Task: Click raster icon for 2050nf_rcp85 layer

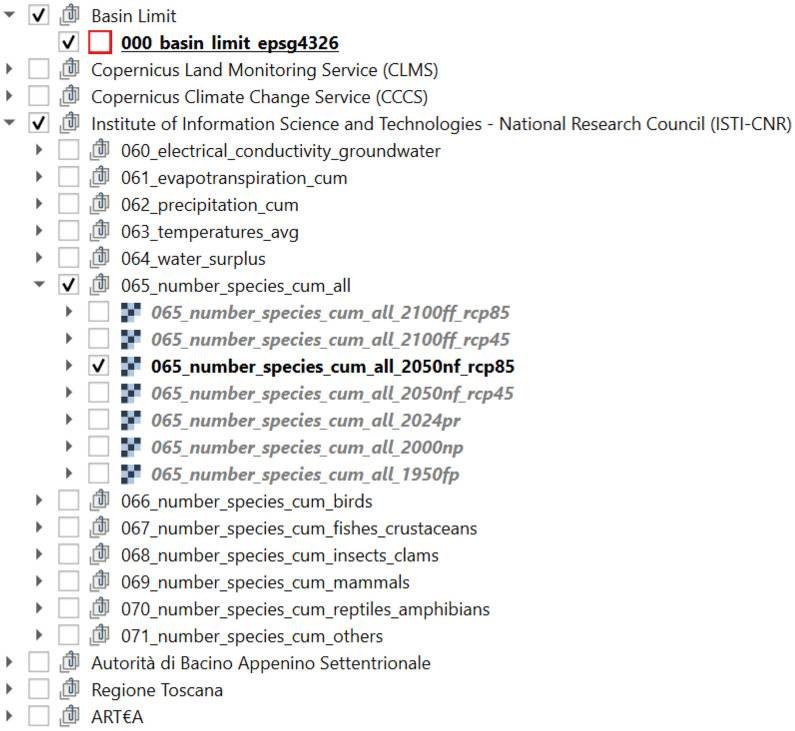Action: point(131,366)
